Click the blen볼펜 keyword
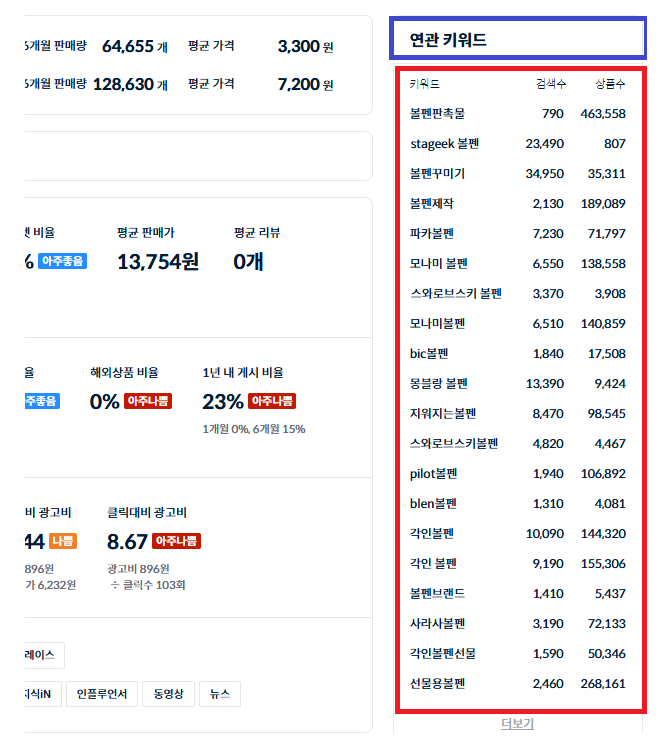Image resolution: width=660 pixels, height=740 pixels. [433, 504]
